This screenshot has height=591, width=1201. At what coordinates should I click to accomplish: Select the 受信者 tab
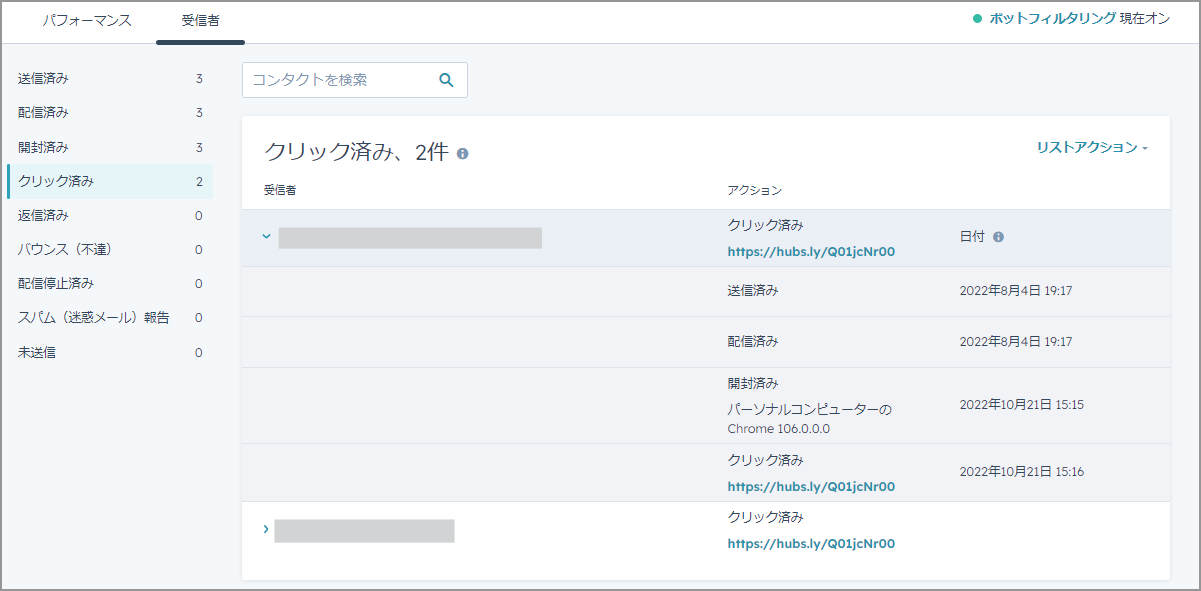click(200, 20)
